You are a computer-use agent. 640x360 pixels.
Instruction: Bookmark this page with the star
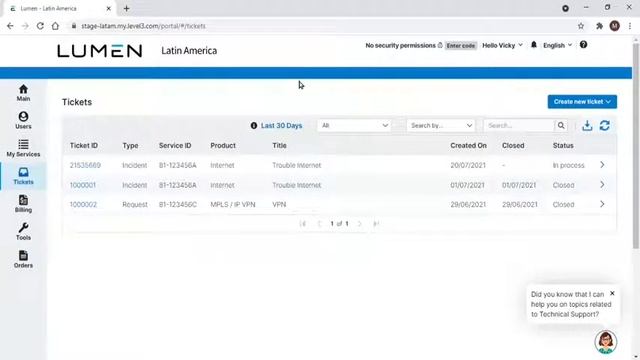coord(581,26)
